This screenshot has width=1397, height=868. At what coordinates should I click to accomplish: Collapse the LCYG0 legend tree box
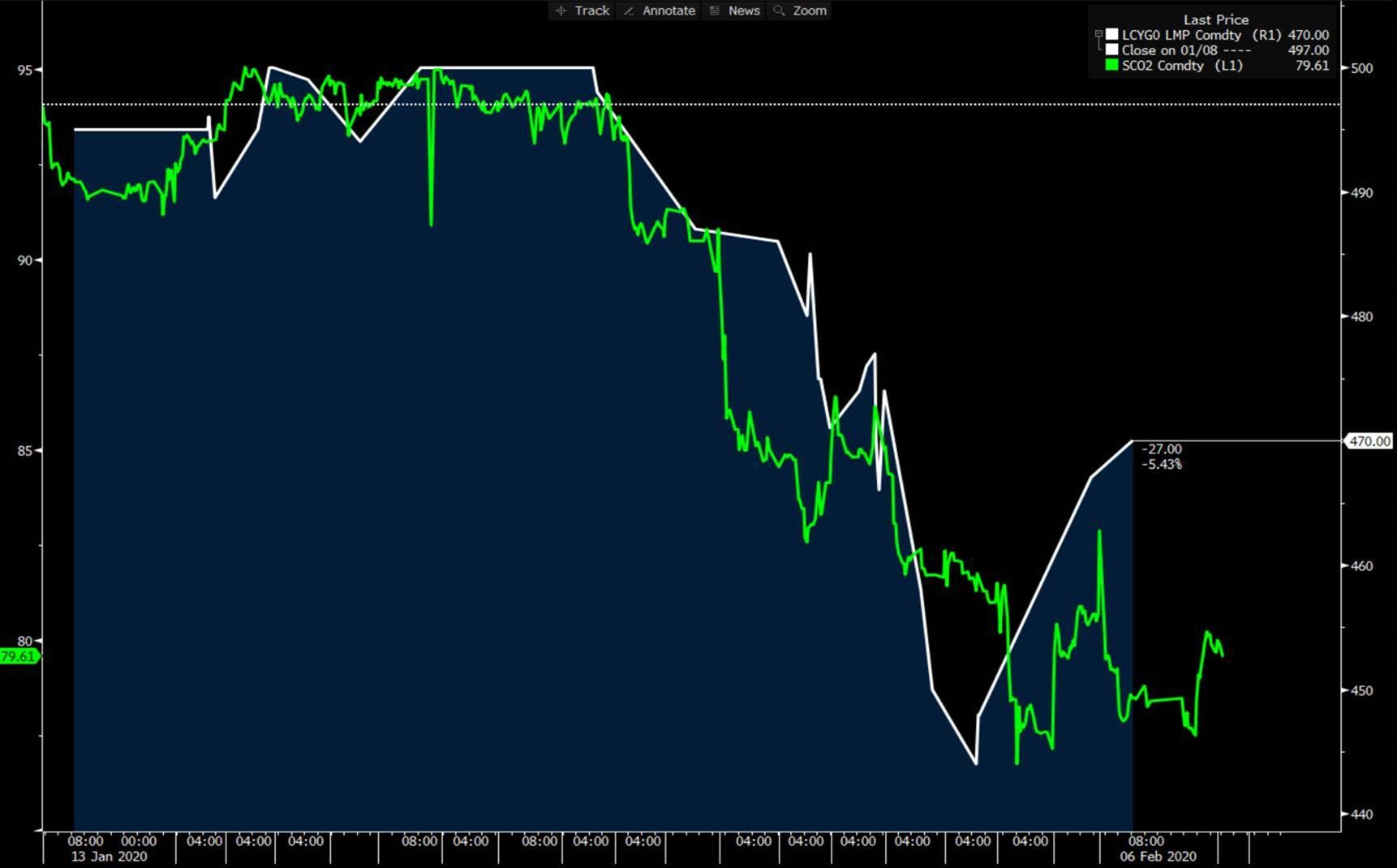pyautogui.click(x=1098, y=34)
